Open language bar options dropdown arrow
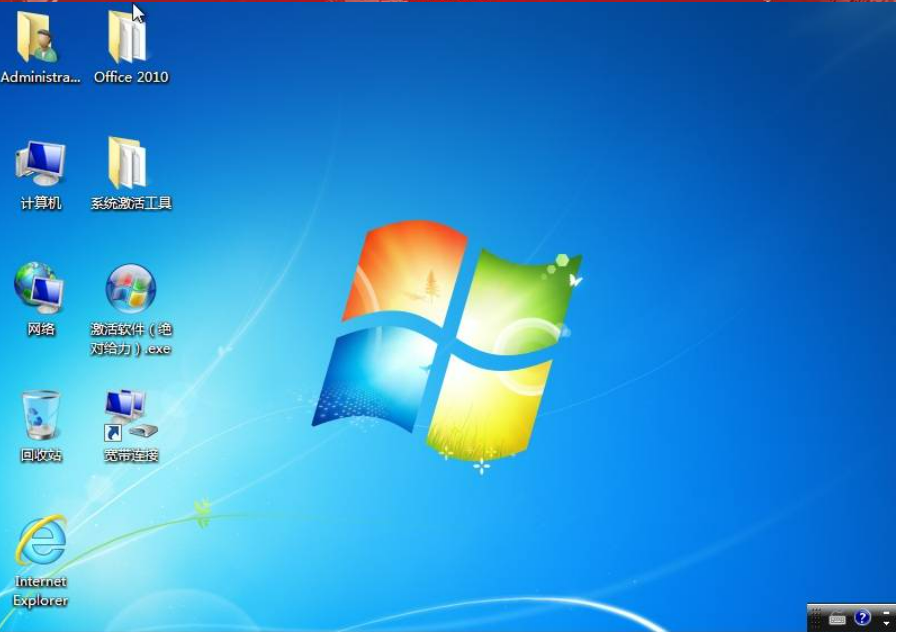This screenshot has width=897, height=632. pyautogui.click(x=886, y=624)
